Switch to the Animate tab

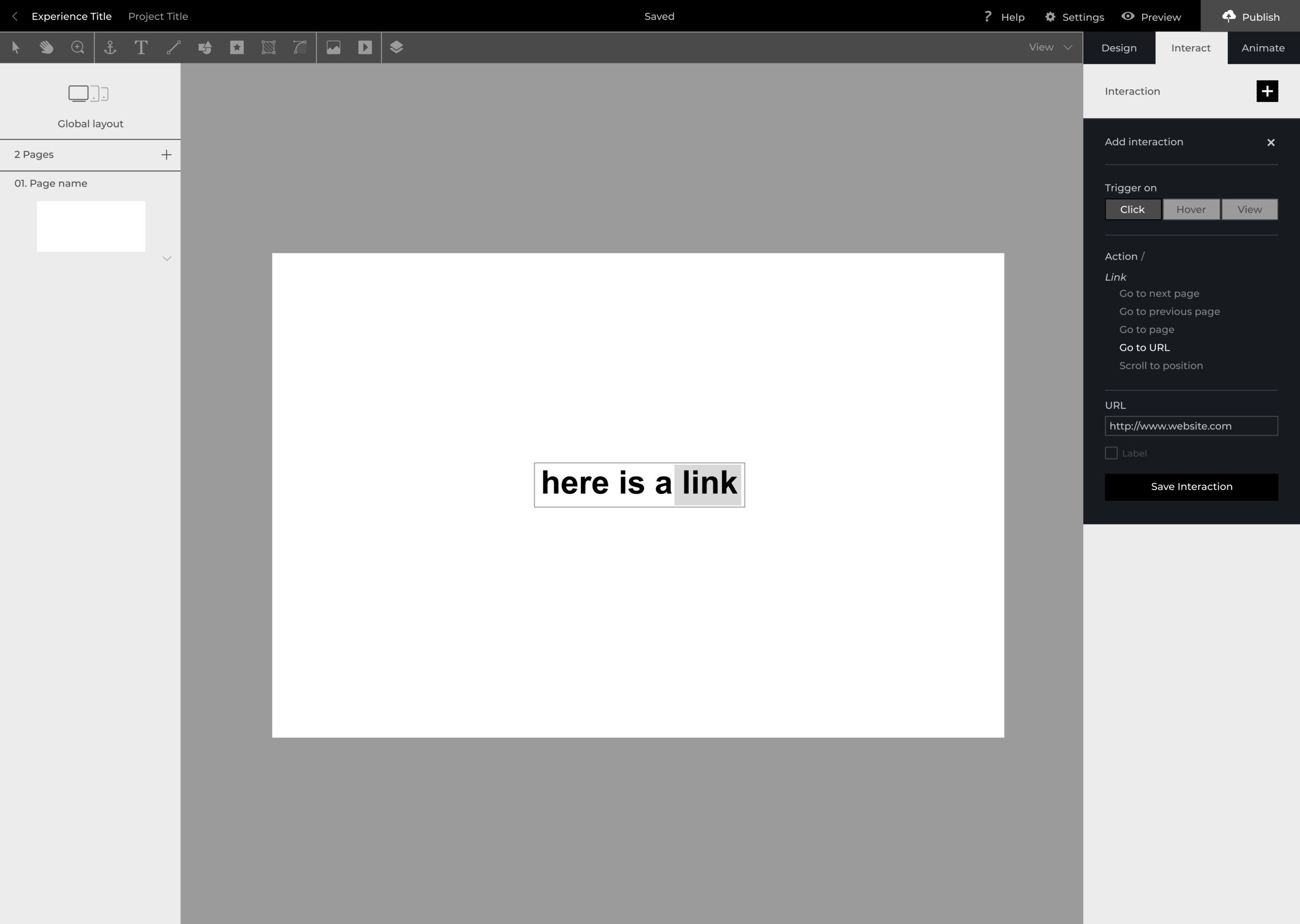[1263, 48]
